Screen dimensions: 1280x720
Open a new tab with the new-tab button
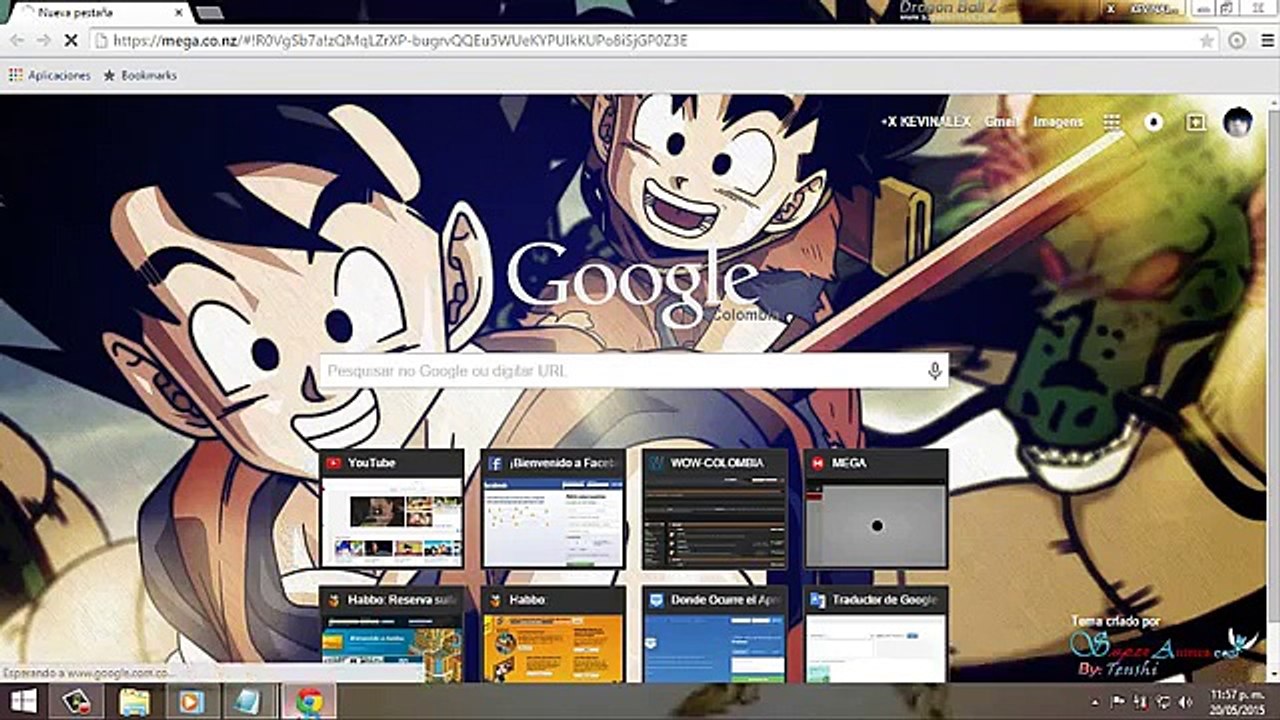(209, 13)
